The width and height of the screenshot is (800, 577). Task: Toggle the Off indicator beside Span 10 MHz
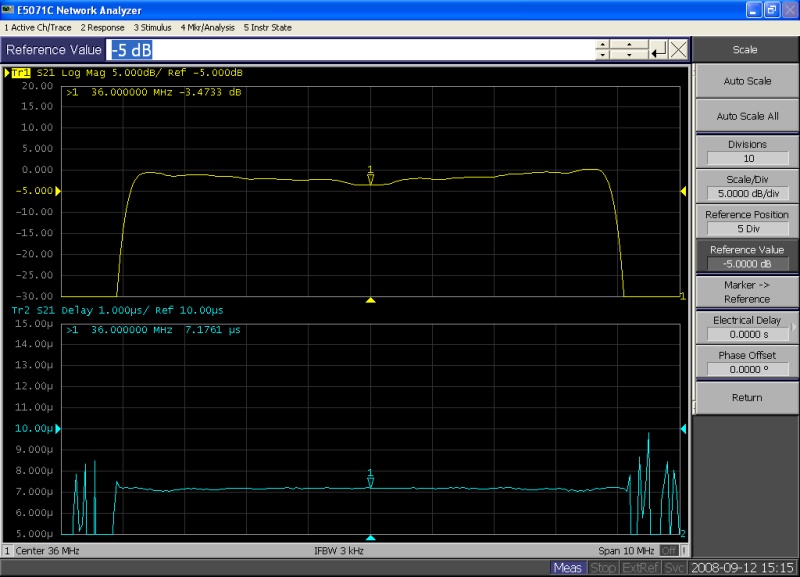[x=668, y=551]
